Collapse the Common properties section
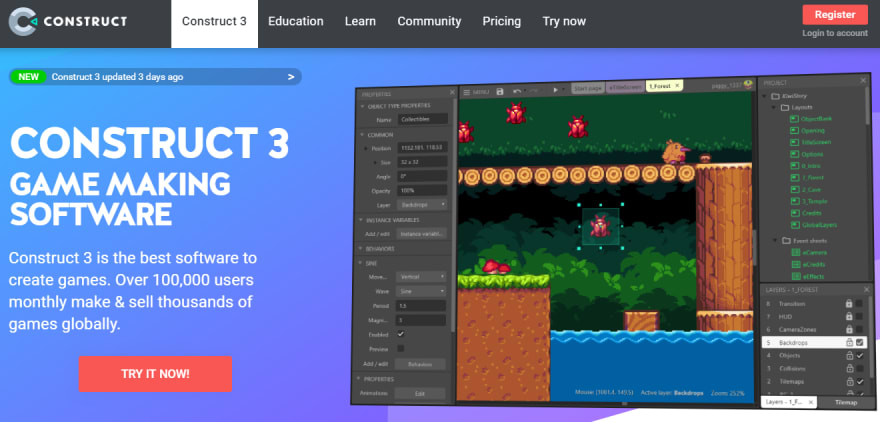The height and width of the screenshot is (422, 880). click(361, 135)
